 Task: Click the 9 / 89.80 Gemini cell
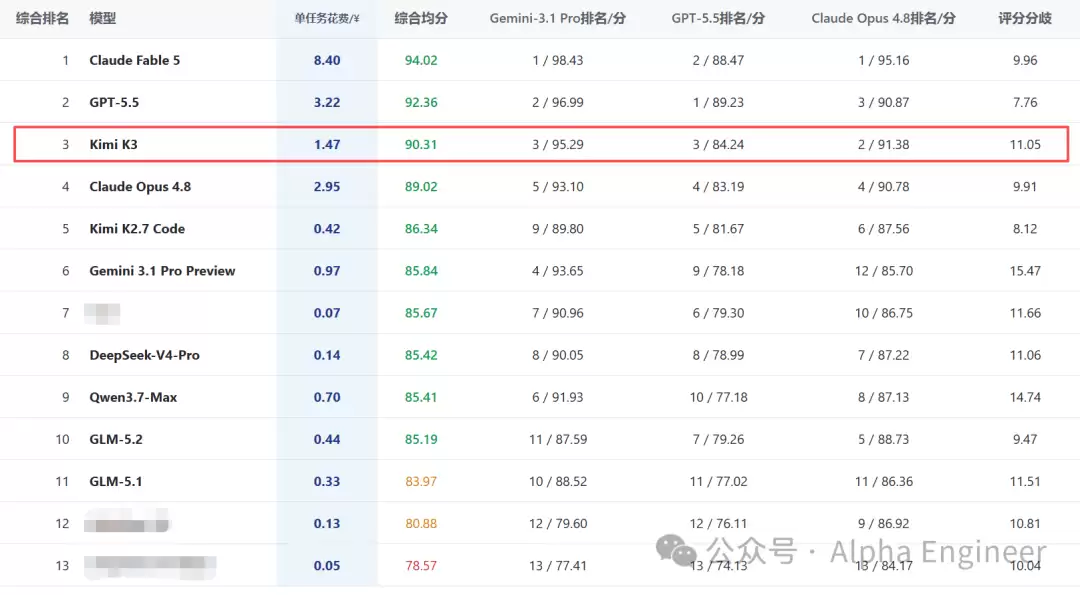(x=557, y=229)
